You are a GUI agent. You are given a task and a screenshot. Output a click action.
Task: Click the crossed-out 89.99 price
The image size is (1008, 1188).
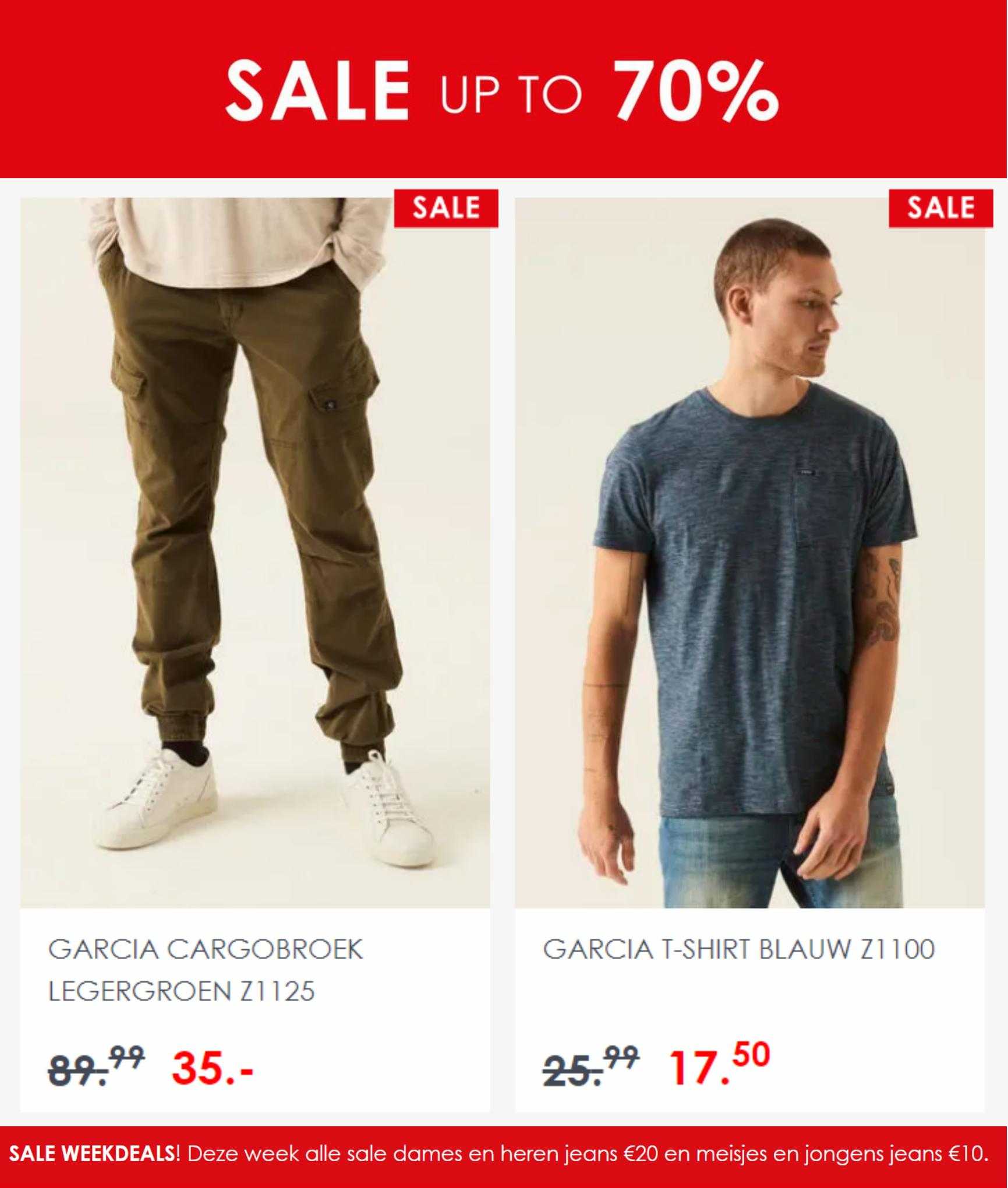(97, 1066)
